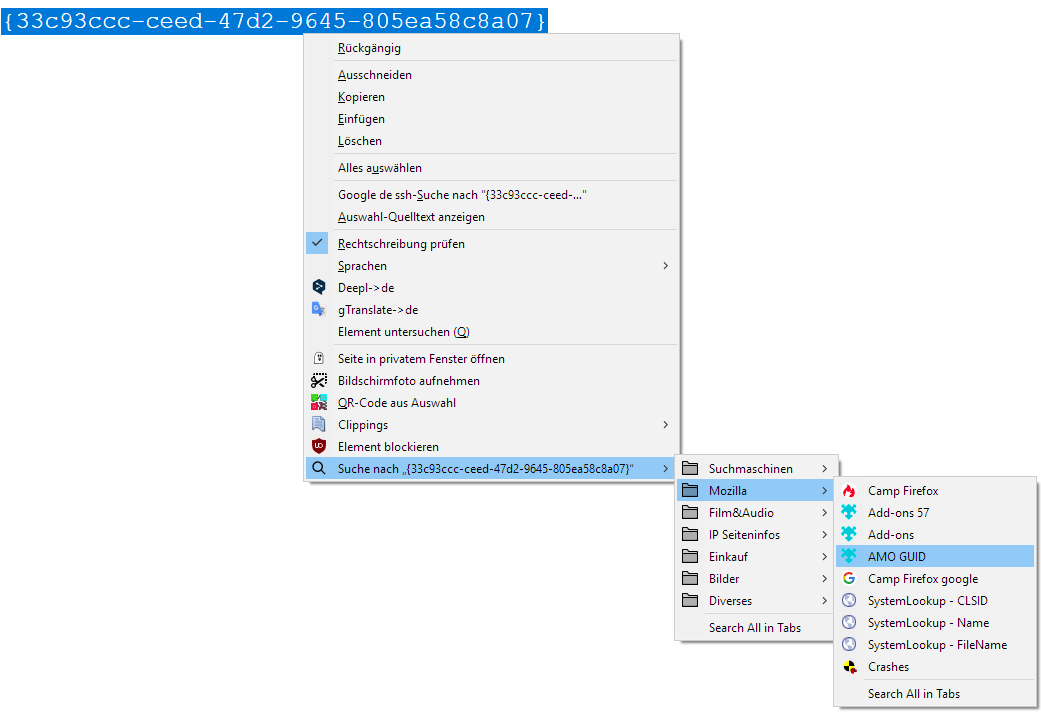Click the Camp Firefox flame icon
The image size is (1041, 712).
click(x=849, y=490)
